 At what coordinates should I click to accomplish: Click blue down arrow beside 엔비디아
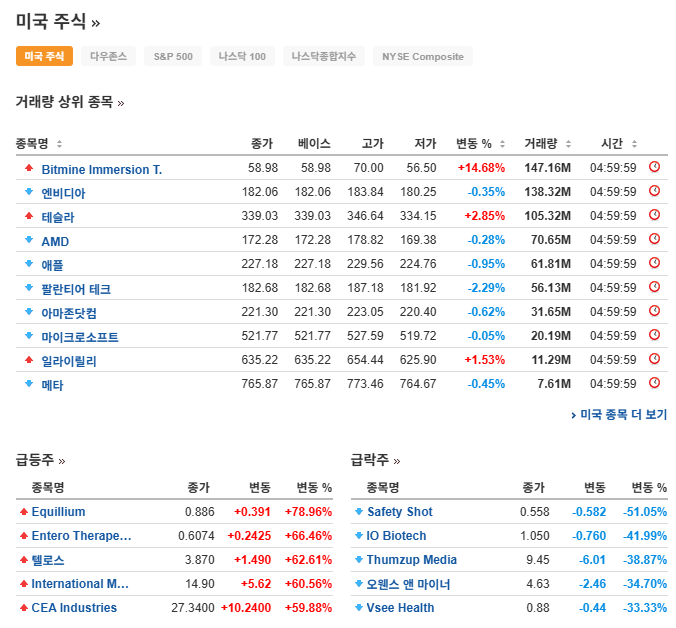(x=29, y=191)
